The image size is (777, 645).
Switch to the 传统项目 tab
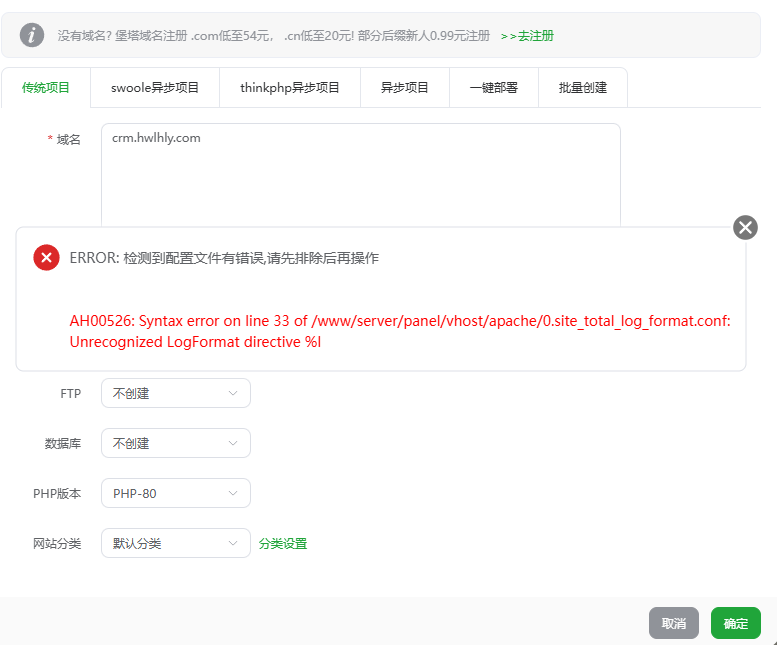pos(46,88)
